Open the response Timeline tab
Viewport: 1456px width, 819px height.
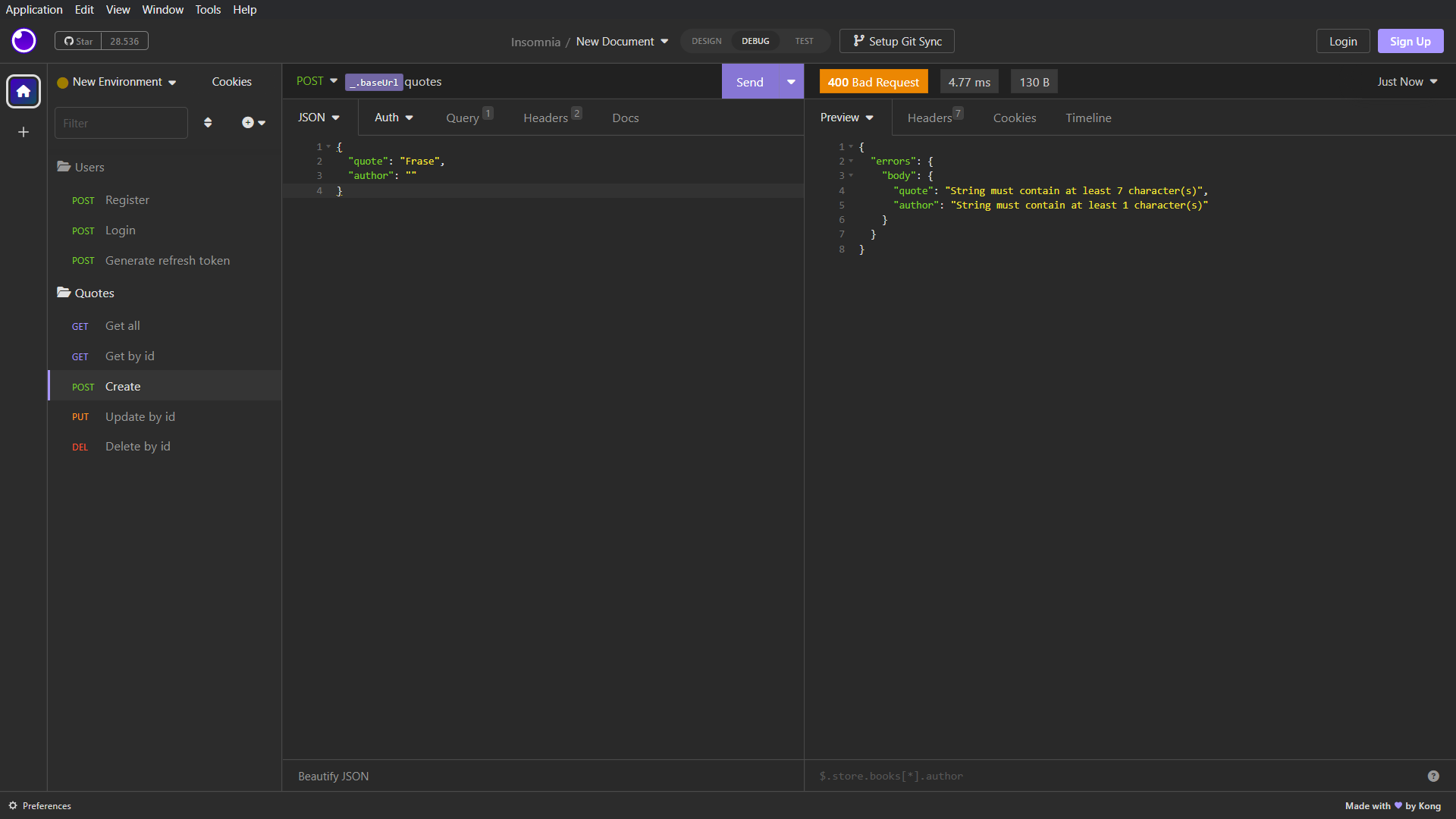coord(1088,118)
